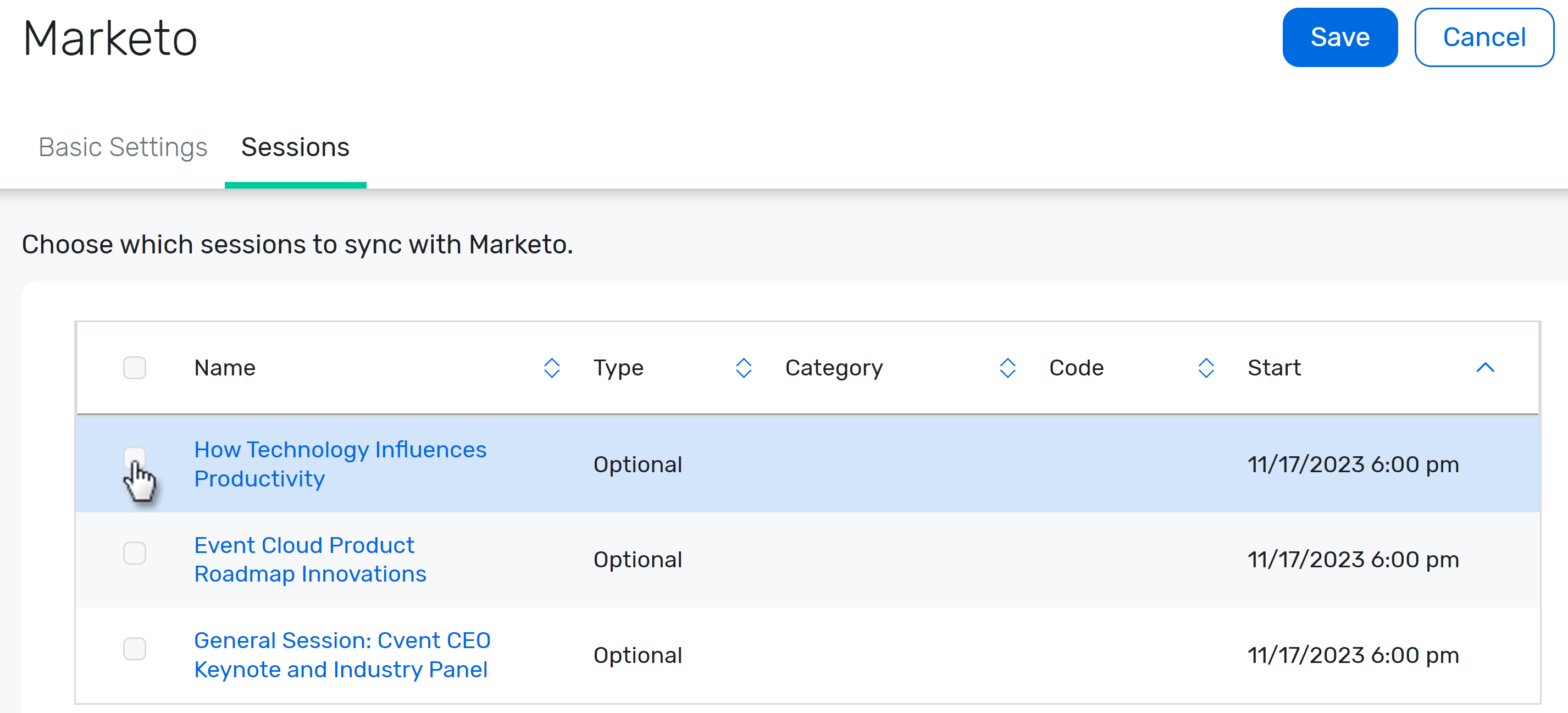Screen dimensions: 1568x713
Task: Click the select-all checkbox in table header
Action: click(135, 367)
